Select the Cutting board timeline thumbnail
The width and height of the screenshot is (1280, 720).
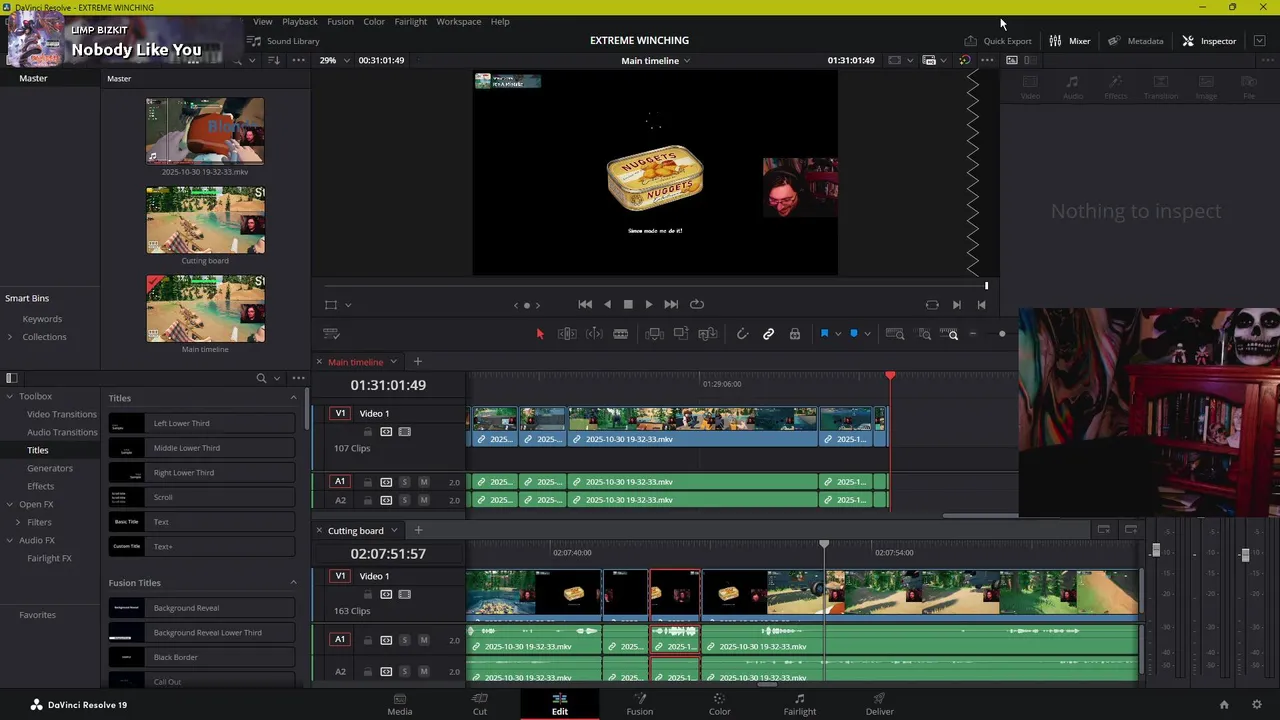pyautogui.click(x=205, y=220)
